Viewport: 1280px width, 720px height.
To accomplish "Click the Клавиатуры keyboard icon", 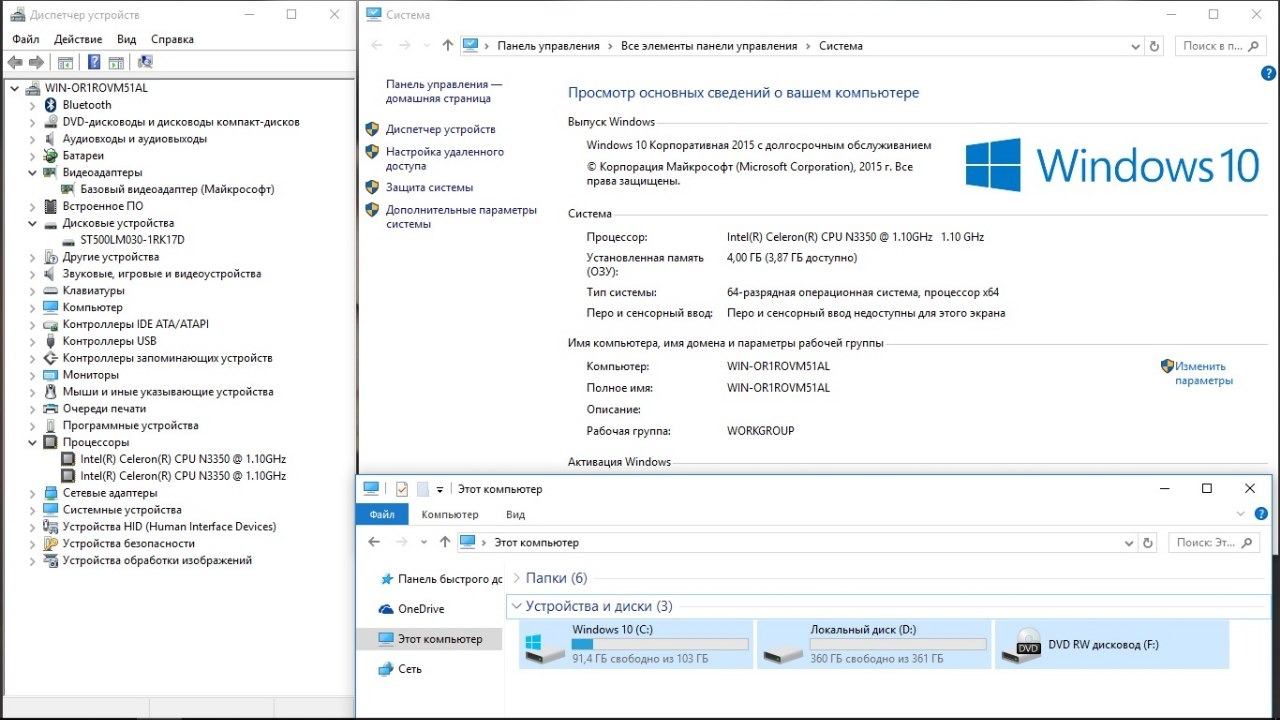I will click(x=51, y=290).
